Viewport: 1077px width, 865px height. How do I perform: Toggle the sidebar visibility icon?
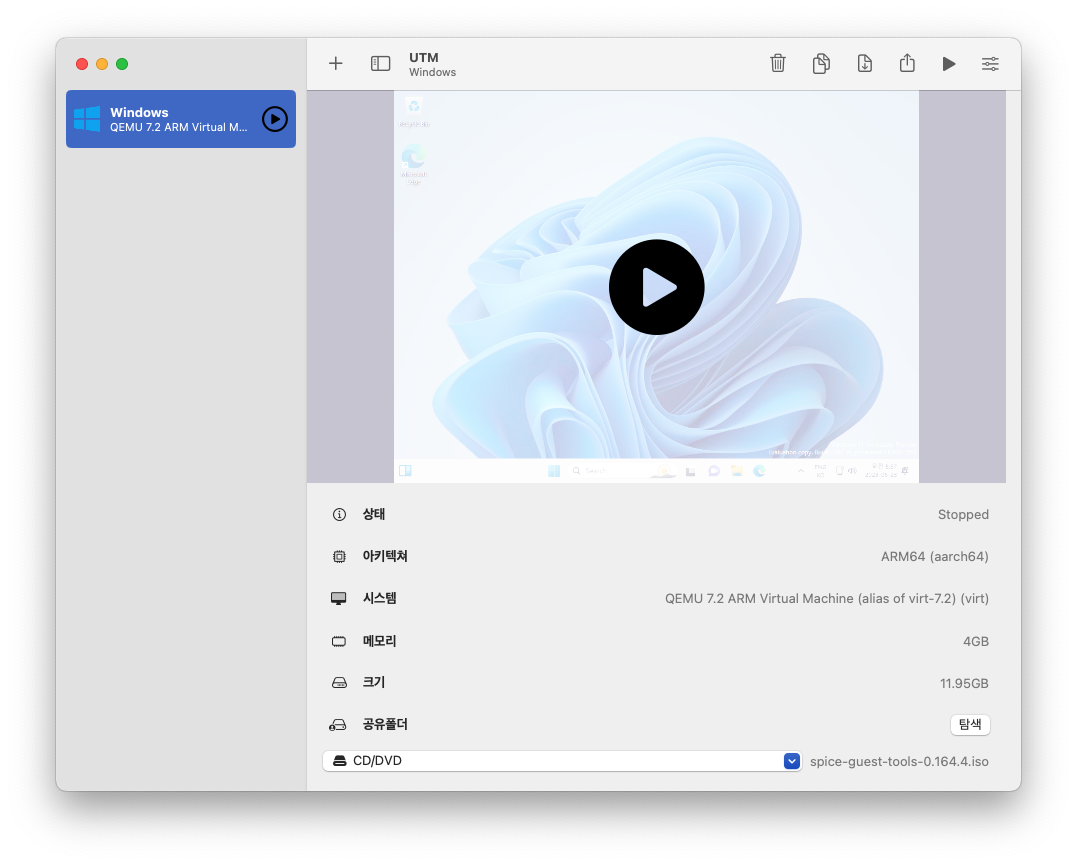coord(381,64)
